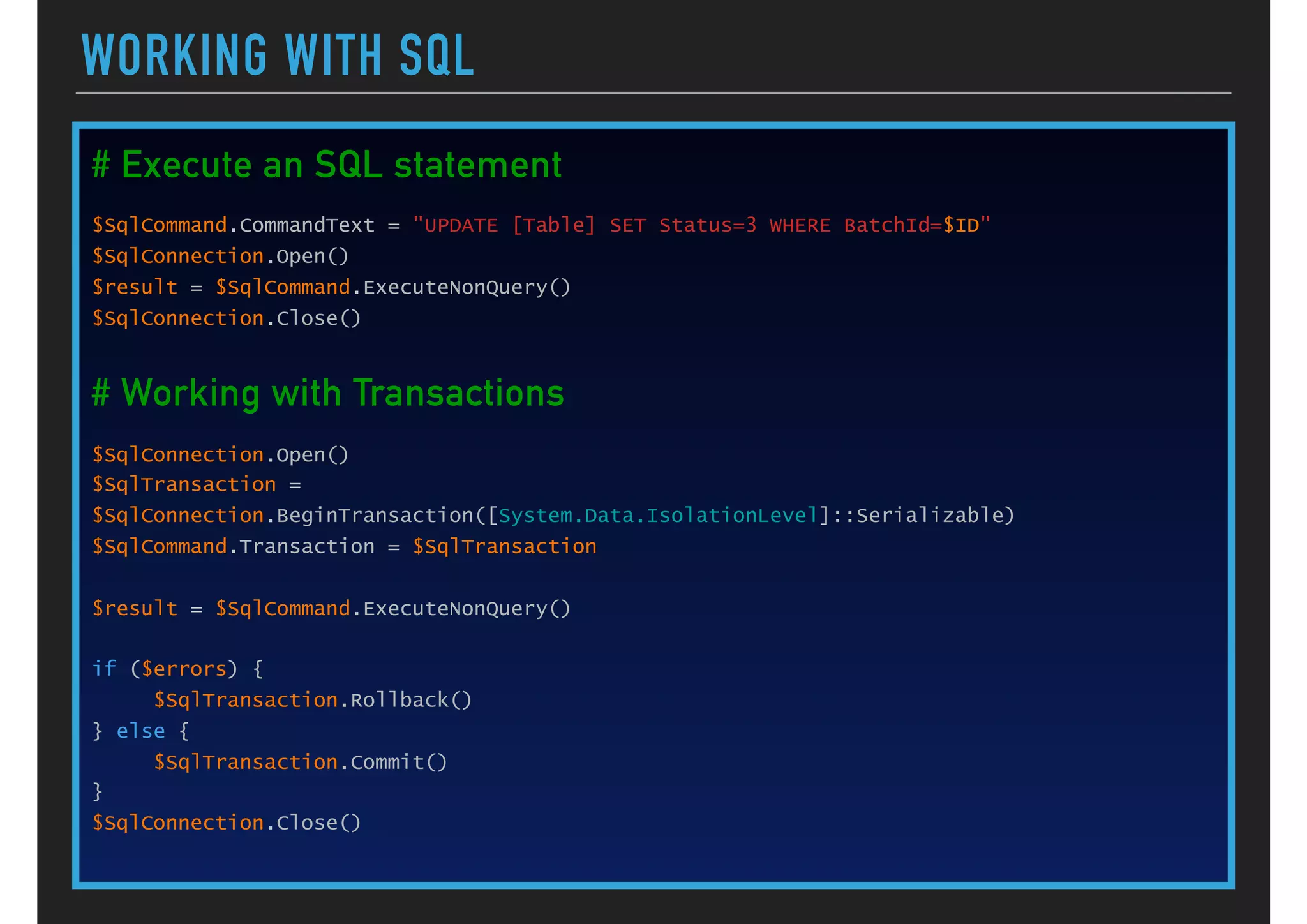The width and height of the screenshot is (1307, 924).
Task: Click the second $result = ExecuteNonQuery() line
Action: click(x=331, y=609)
